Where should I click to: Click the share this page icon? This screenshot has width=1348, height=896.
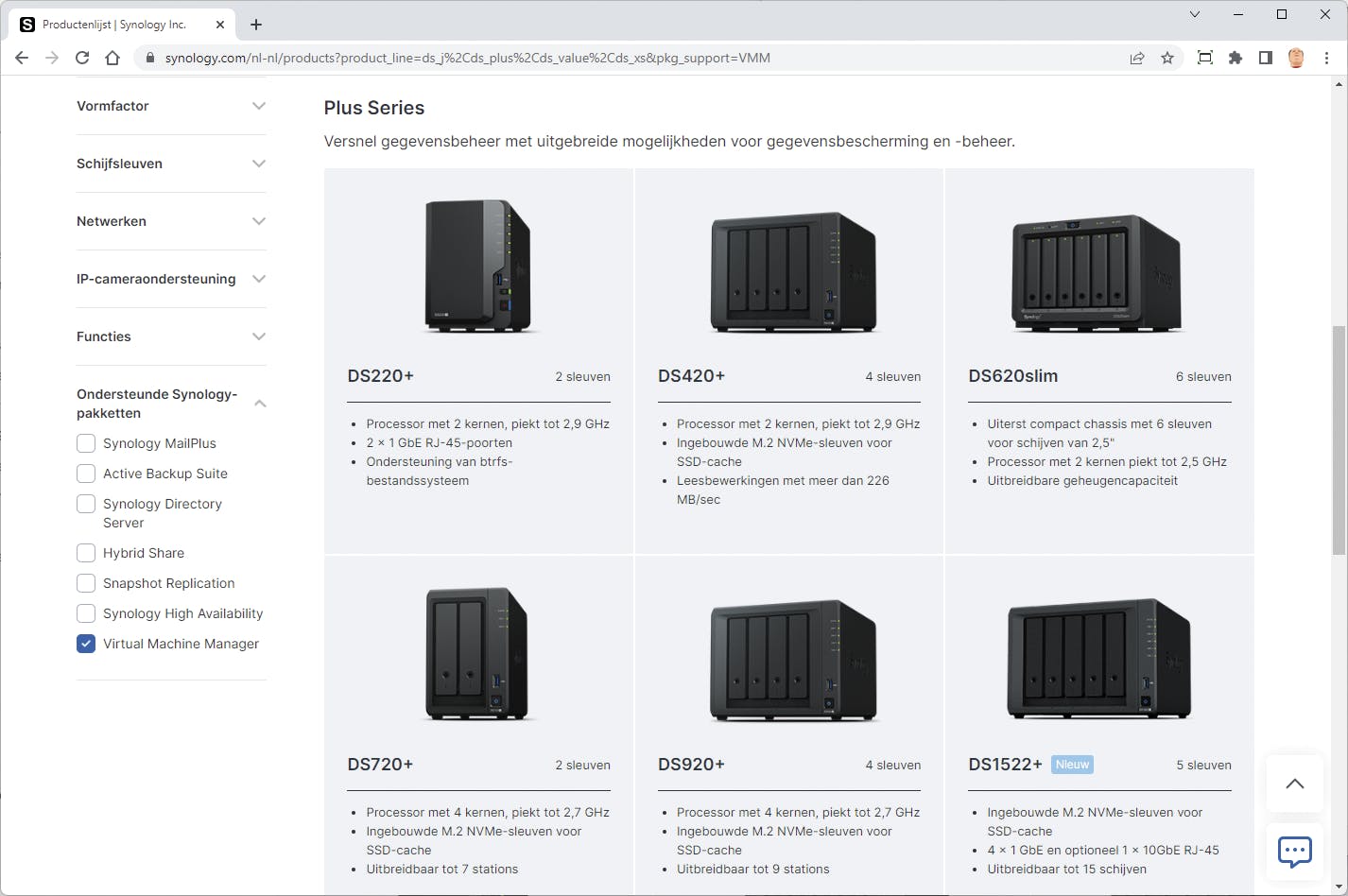pyautogui.click(x=1137, y=58)
